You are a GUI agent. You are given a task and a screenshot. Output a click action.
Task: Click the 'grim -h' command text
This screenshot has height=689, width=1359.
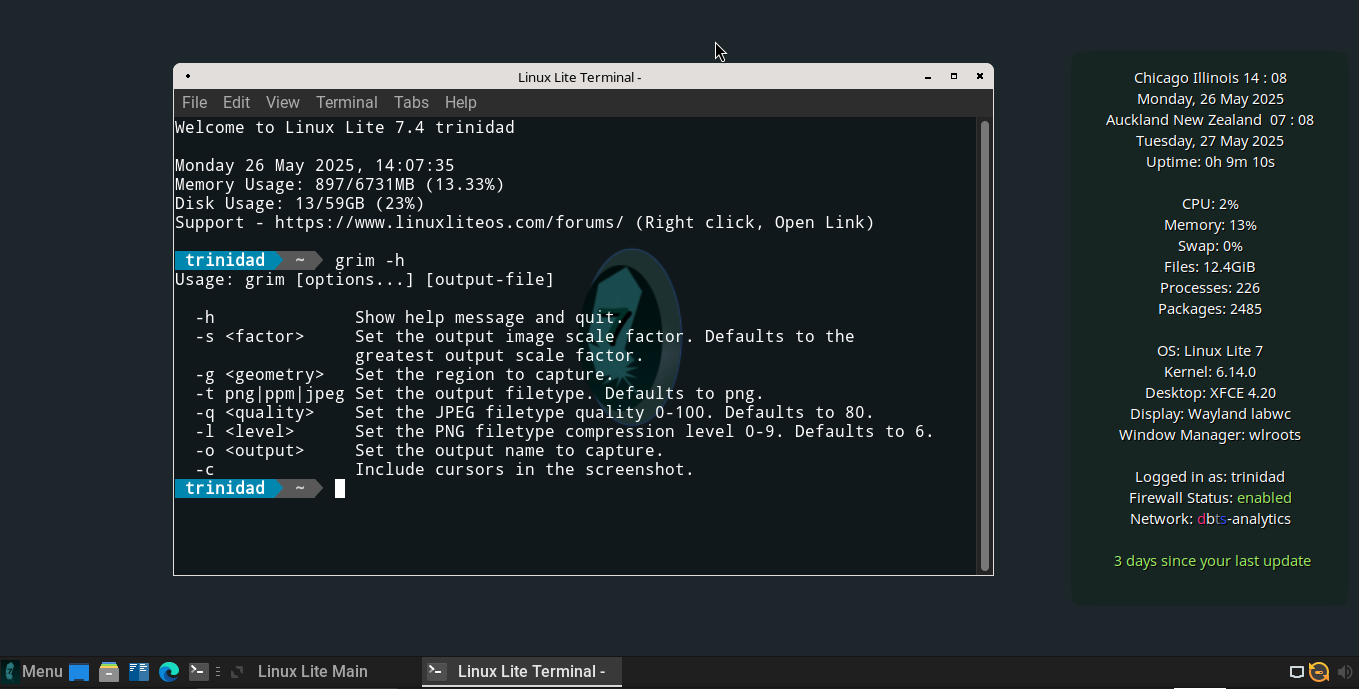370,261
